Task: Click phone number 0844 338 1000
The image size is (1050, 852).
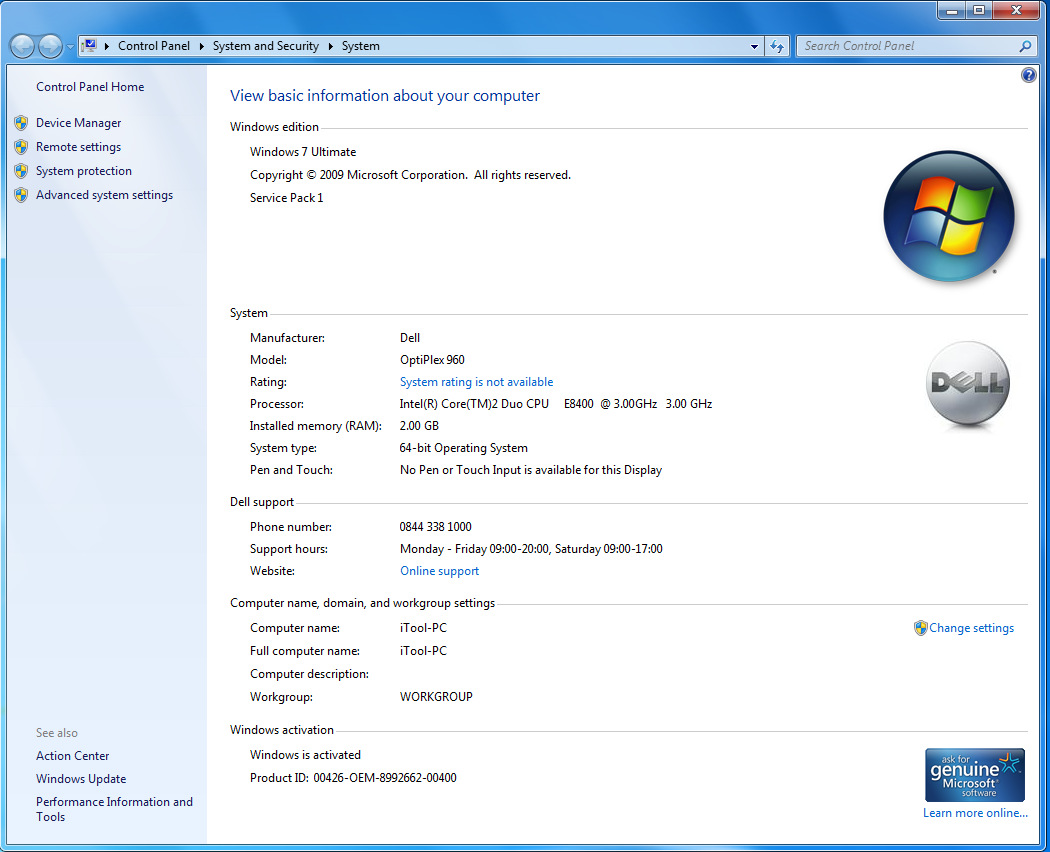Action: tap(435, 526)
